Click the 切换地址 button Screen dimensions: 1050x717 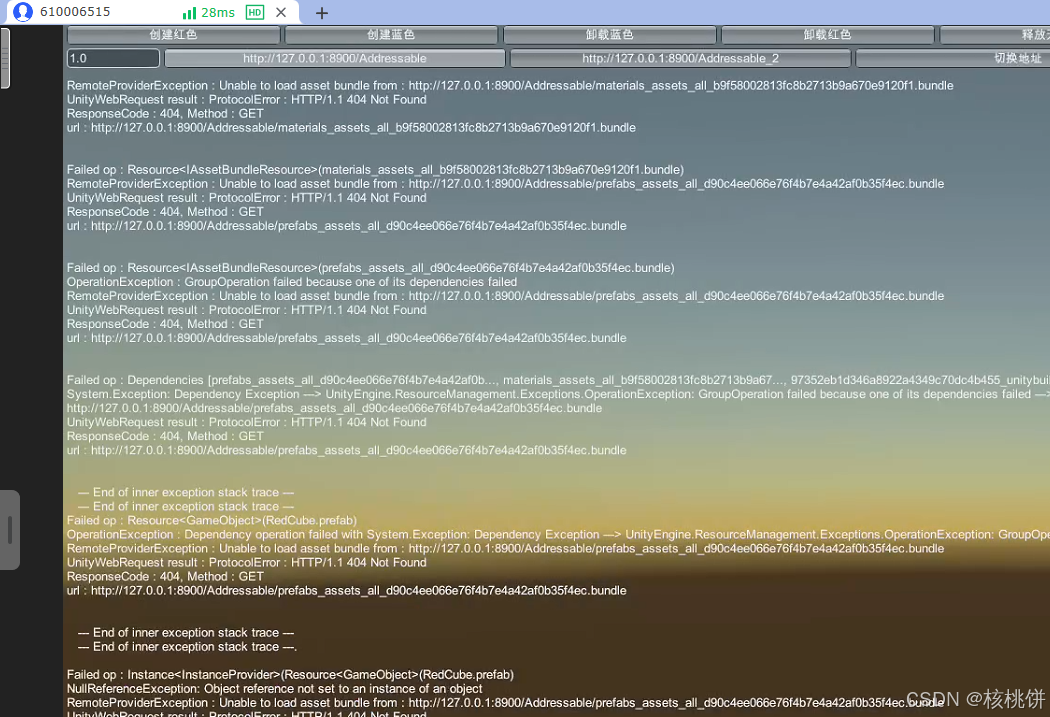[x=953, y=58]
